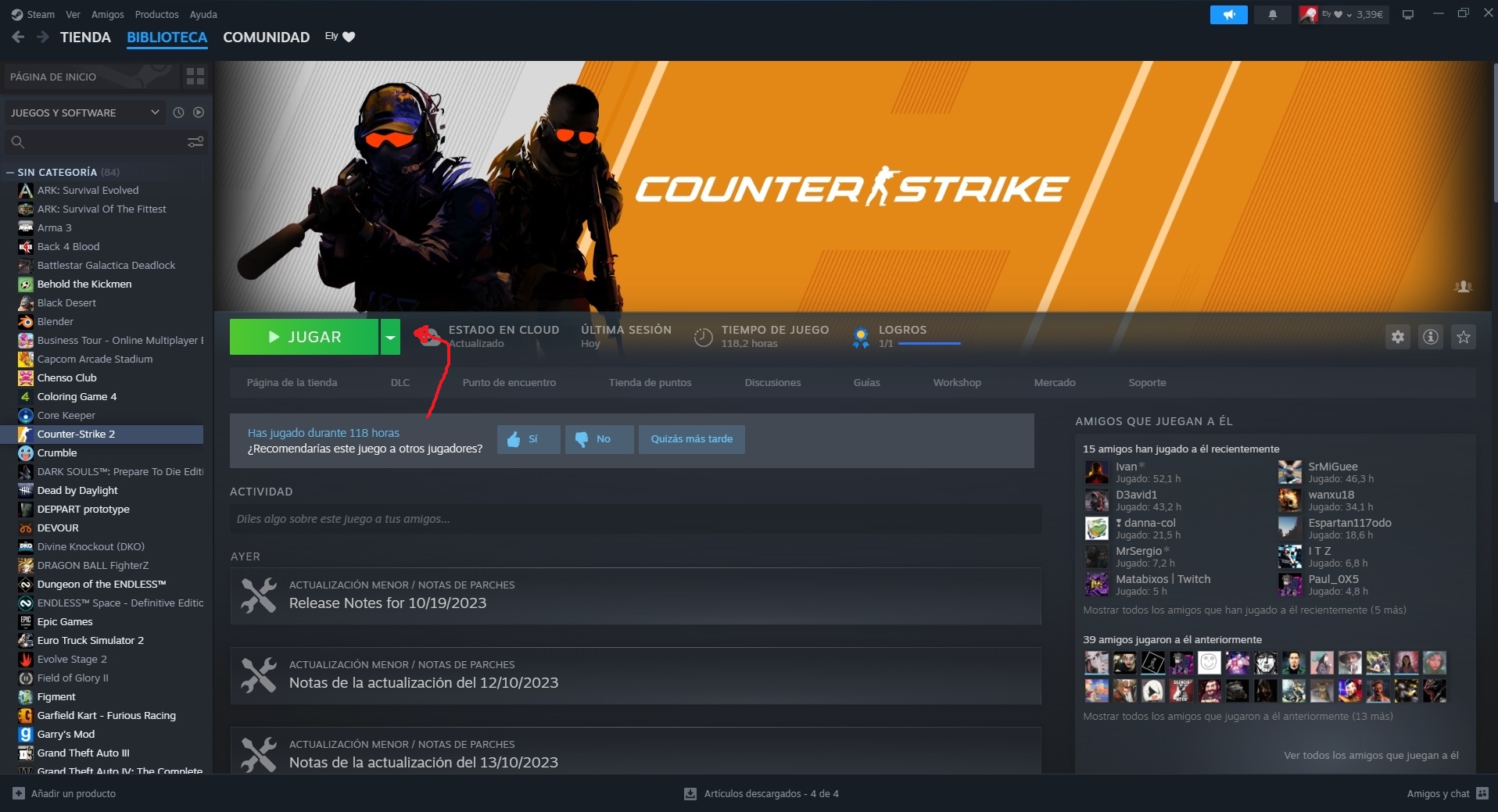Open the Workshop link

957,382
